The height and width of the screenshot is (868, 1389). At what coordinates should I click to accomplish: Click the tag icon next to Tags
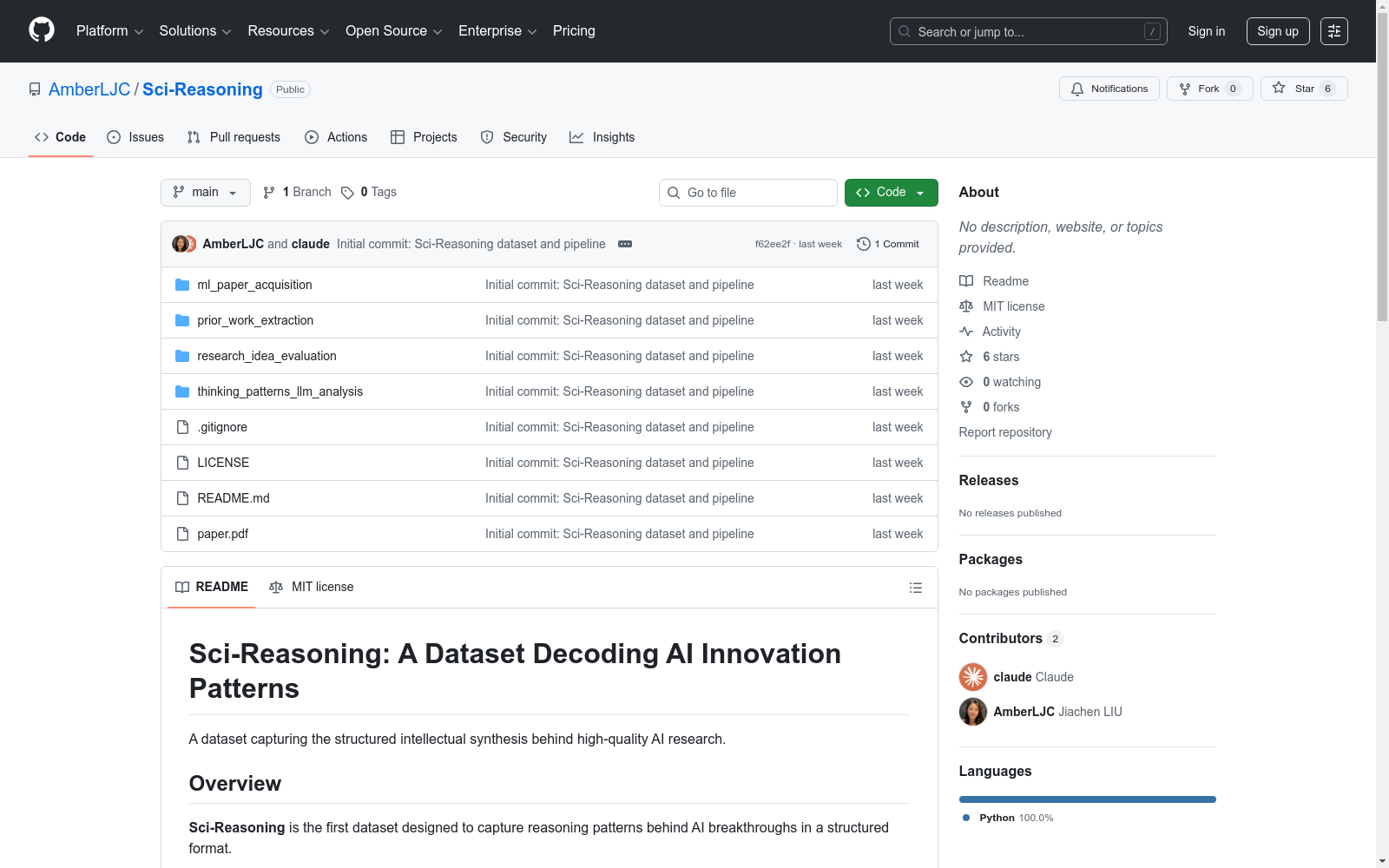347,193
